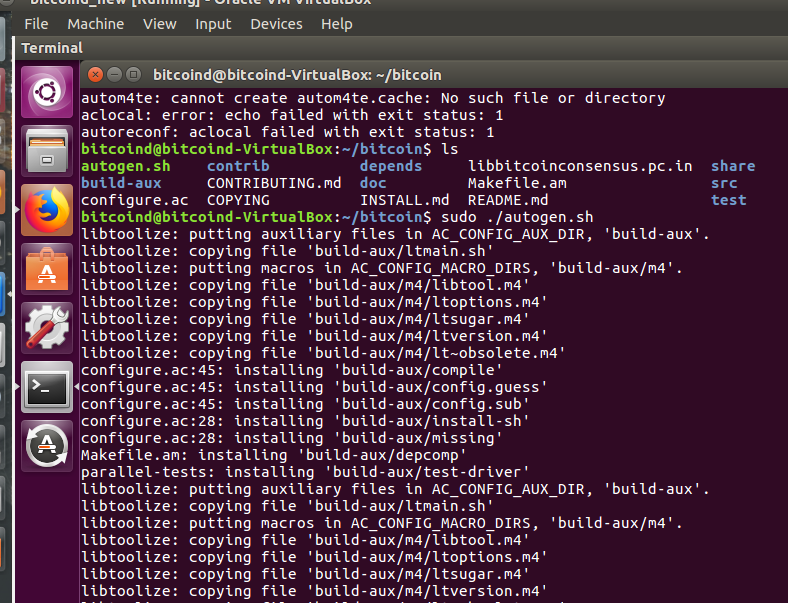Open the Files manager from the launcher

(x=47, y=151)
